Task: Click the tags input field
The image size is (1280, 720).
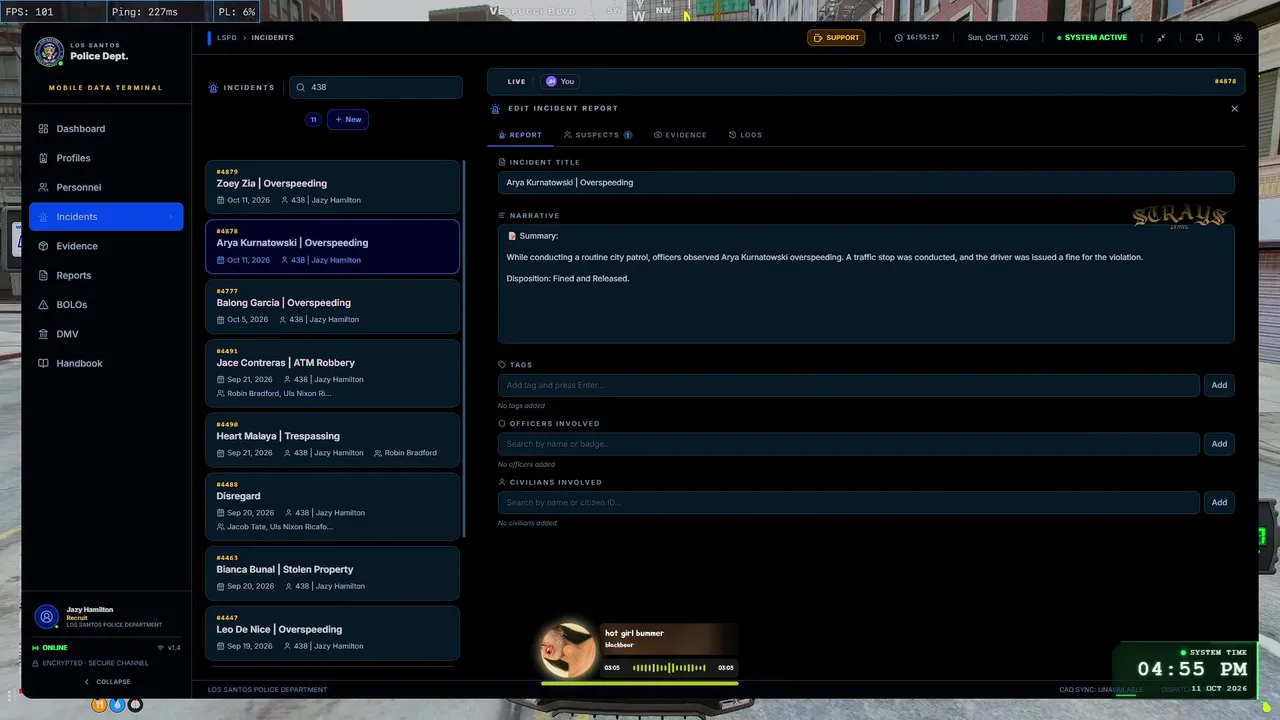Action: [849, 385]
